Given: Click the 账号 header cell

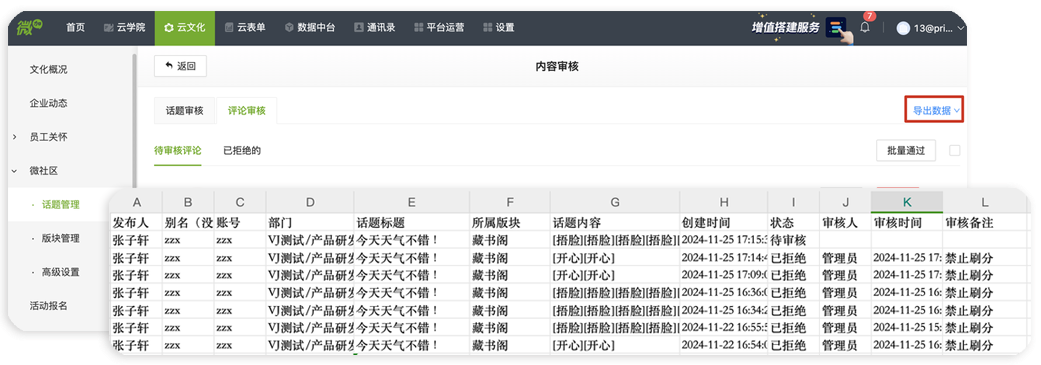Looking at the screenshot, I should pos(240,222).
